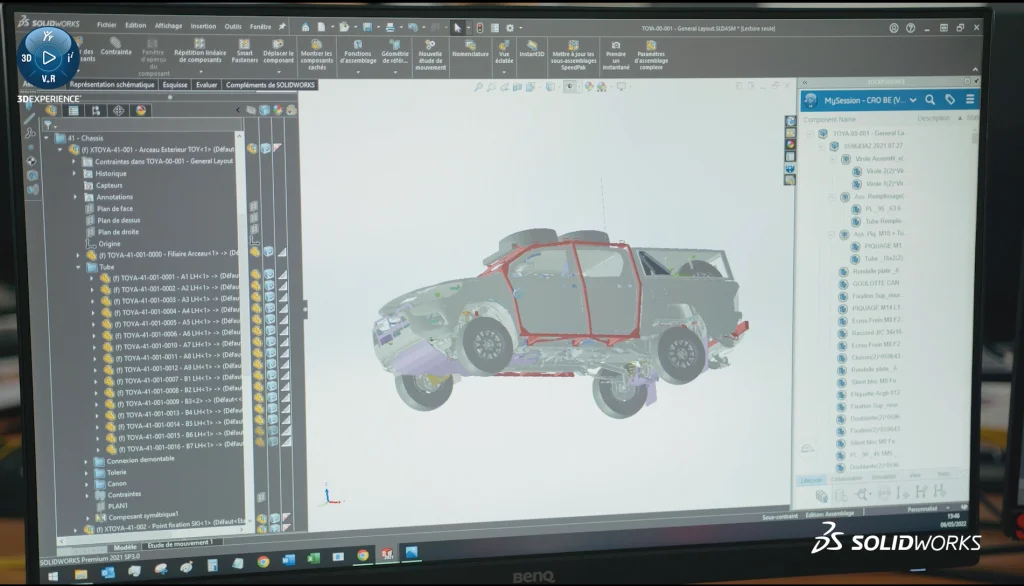Expand the Historique node in the tree
Image resolution: width=1024 pixels, height=586 pixels.
pos(74,173)
